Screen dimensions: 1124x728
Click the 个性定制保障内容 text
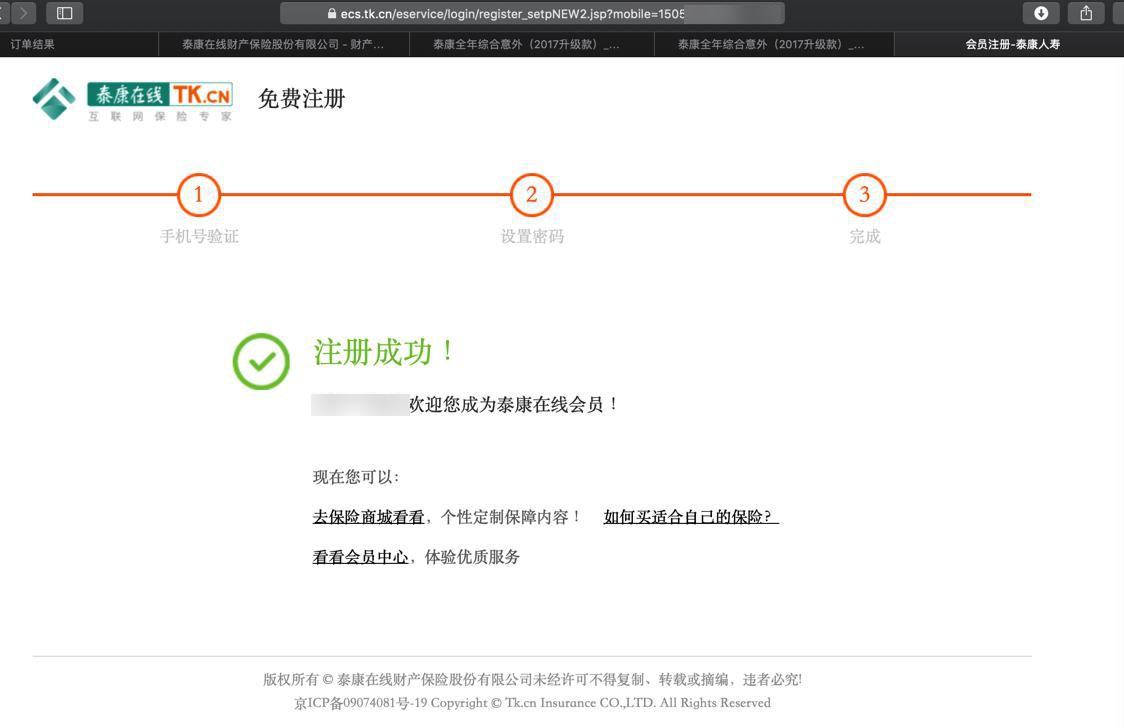point(511,517)
